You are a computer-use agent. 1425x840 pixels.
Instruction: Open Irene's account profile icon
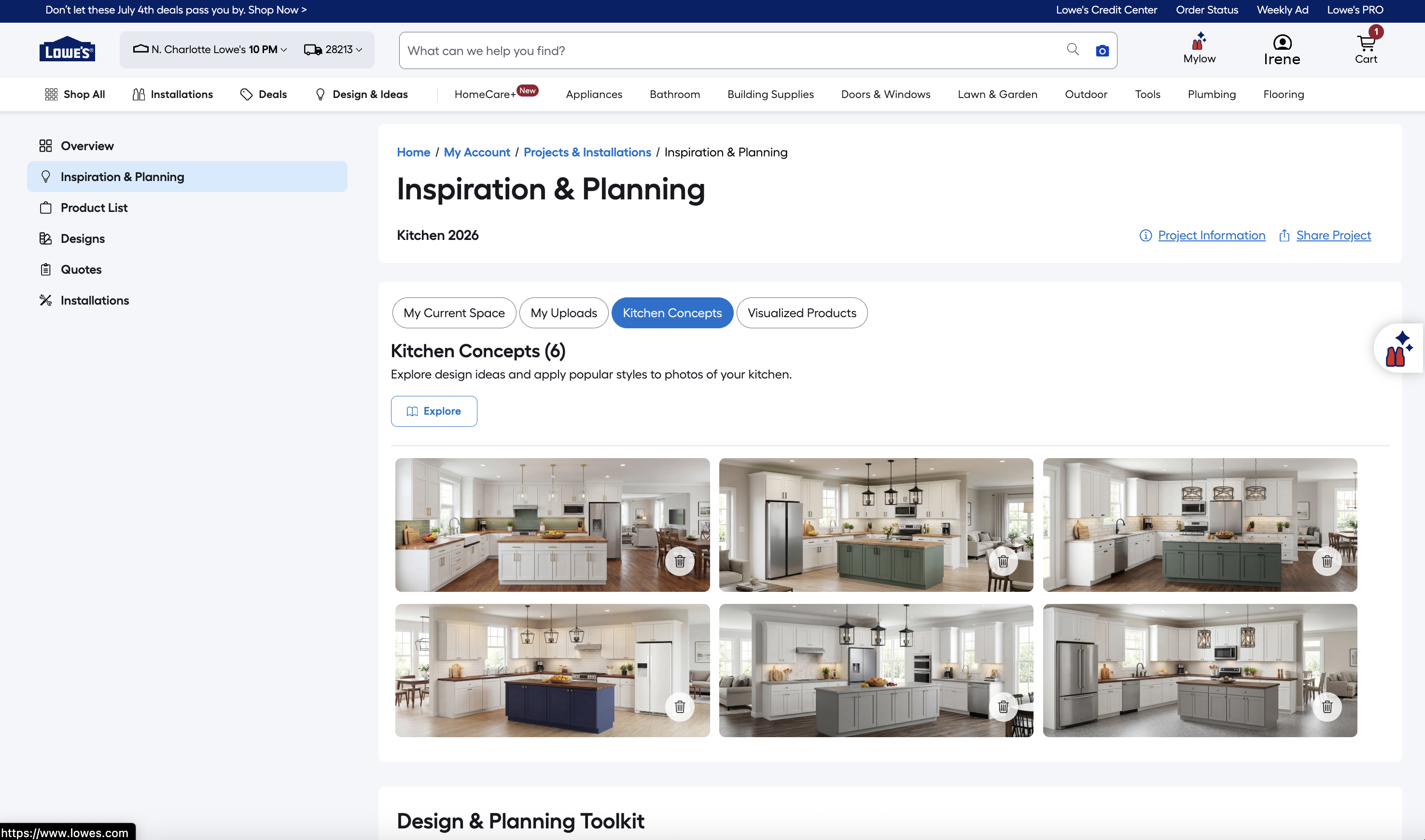pos(1282,42)
